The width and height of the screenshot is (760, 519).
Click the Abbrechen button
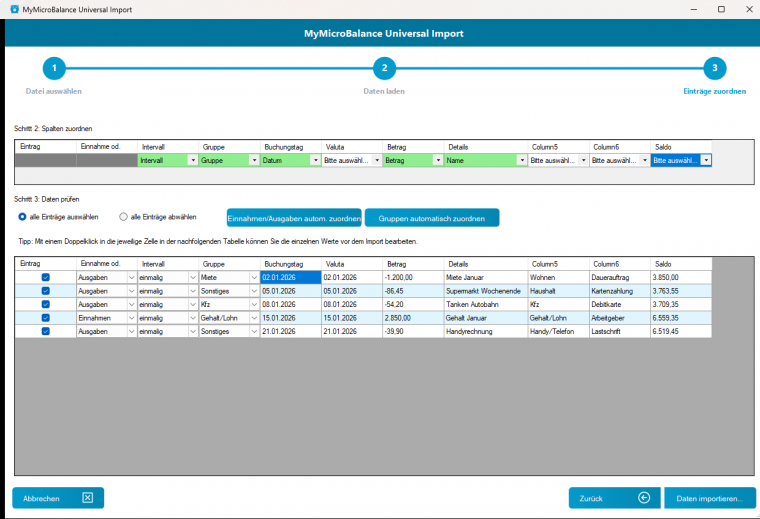(58, 498)
